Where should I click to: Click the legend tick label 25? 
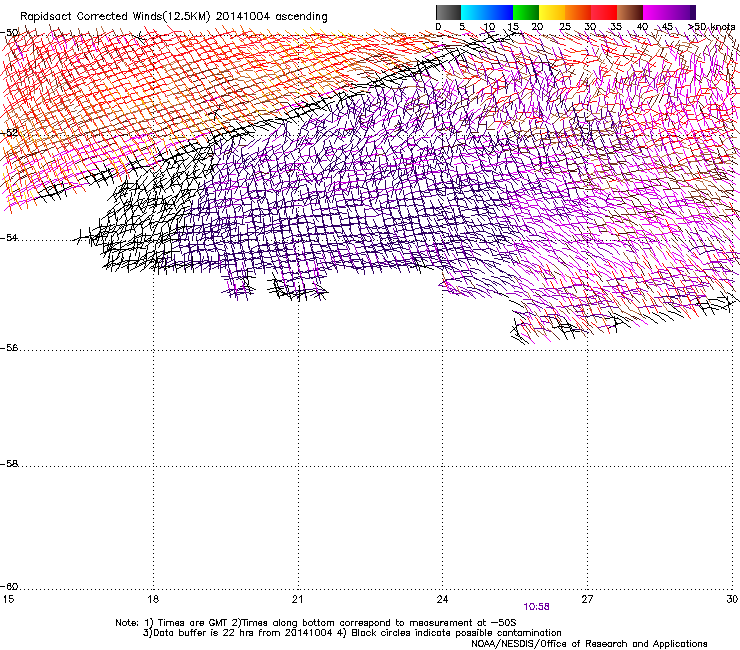565,26
